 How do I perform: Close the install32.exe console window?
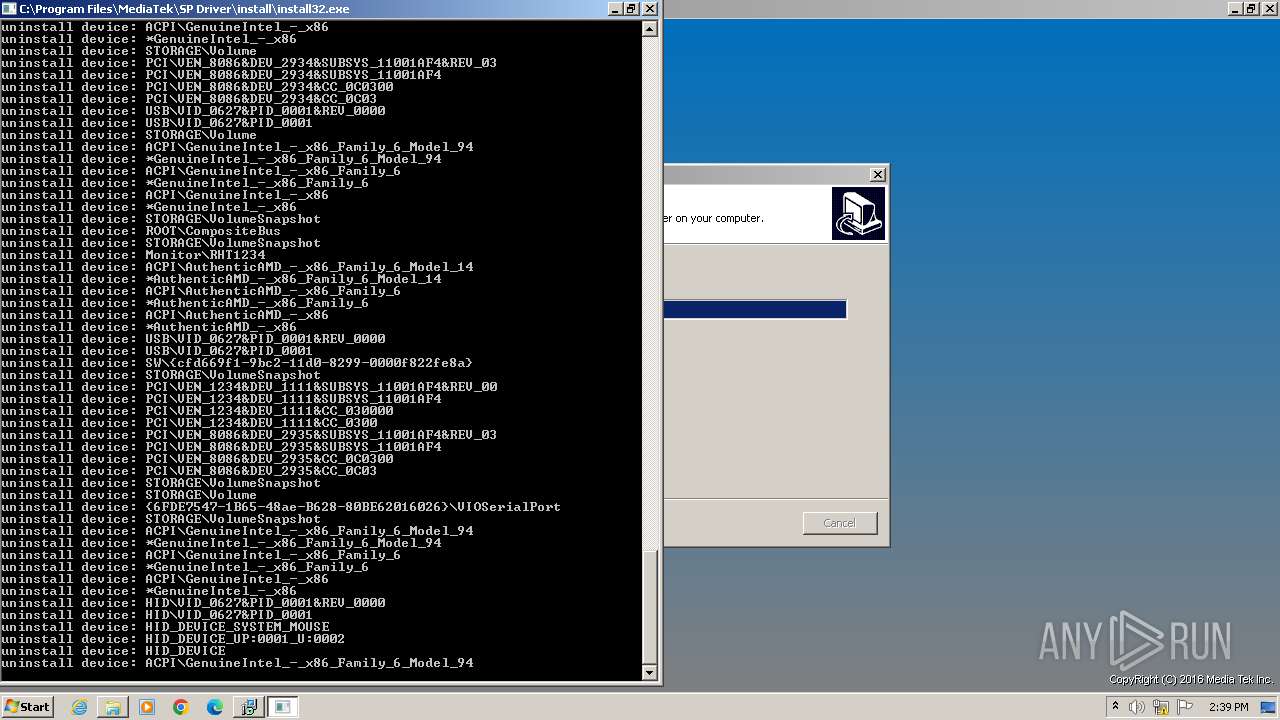(650, 8)
